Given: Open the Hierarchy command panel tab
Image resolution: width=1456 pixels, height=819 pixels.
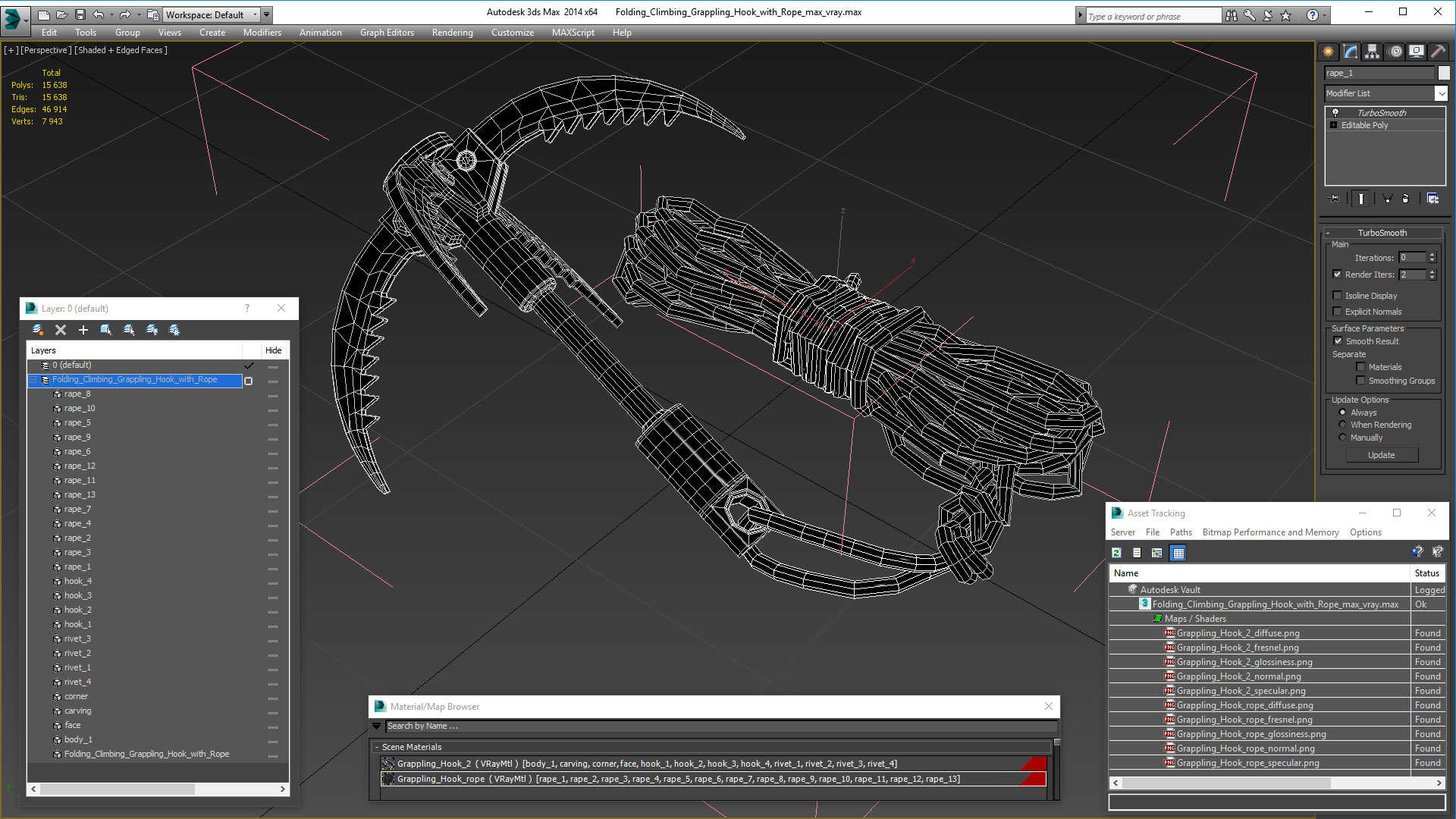Looking at the screenshot, I should [1373, 52].
